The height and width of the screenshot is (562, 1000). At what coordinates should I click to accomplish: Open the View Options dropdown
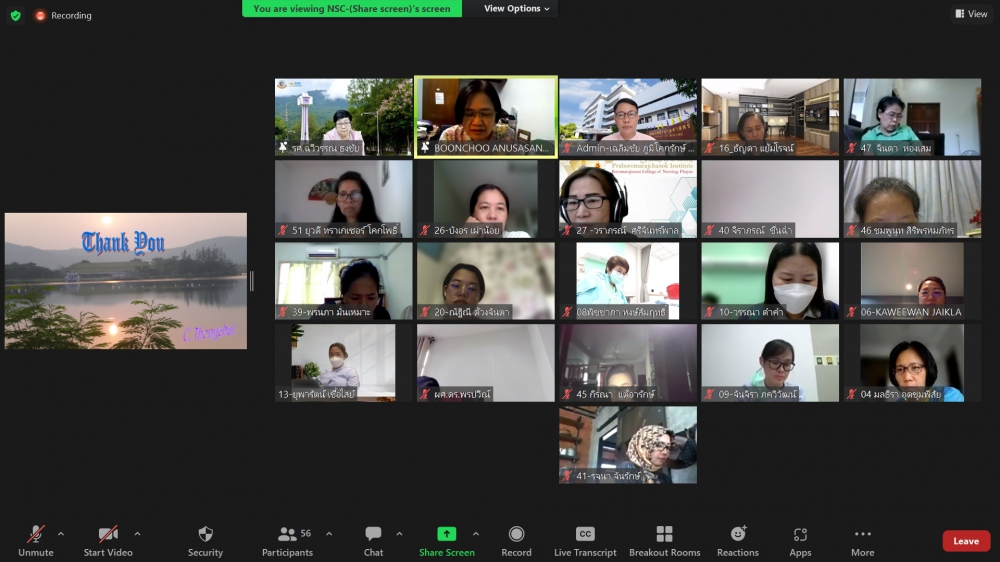tap(517, 9)
